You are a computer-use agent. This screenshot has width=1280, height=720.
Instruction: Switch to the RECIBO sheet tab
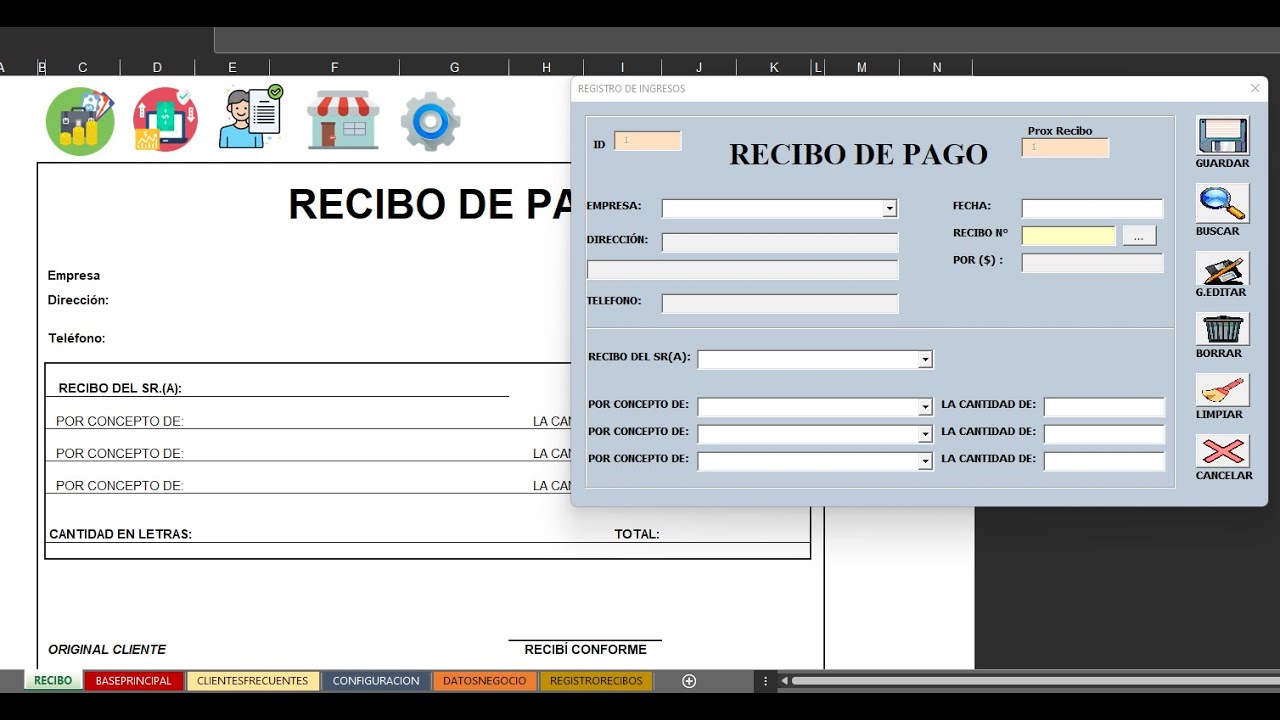[x=53, y=681]
